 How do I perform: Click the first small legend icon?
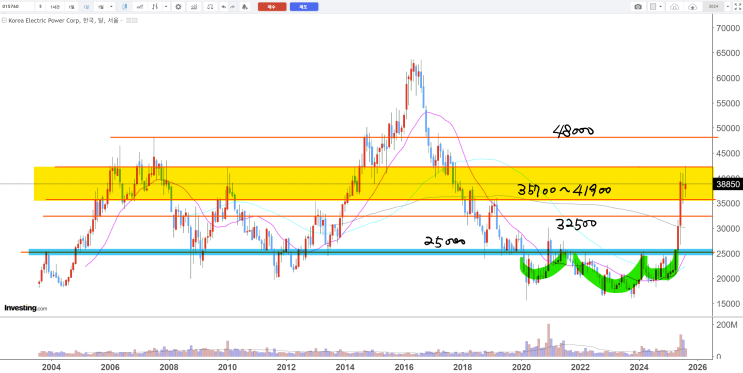coord(128,20)
